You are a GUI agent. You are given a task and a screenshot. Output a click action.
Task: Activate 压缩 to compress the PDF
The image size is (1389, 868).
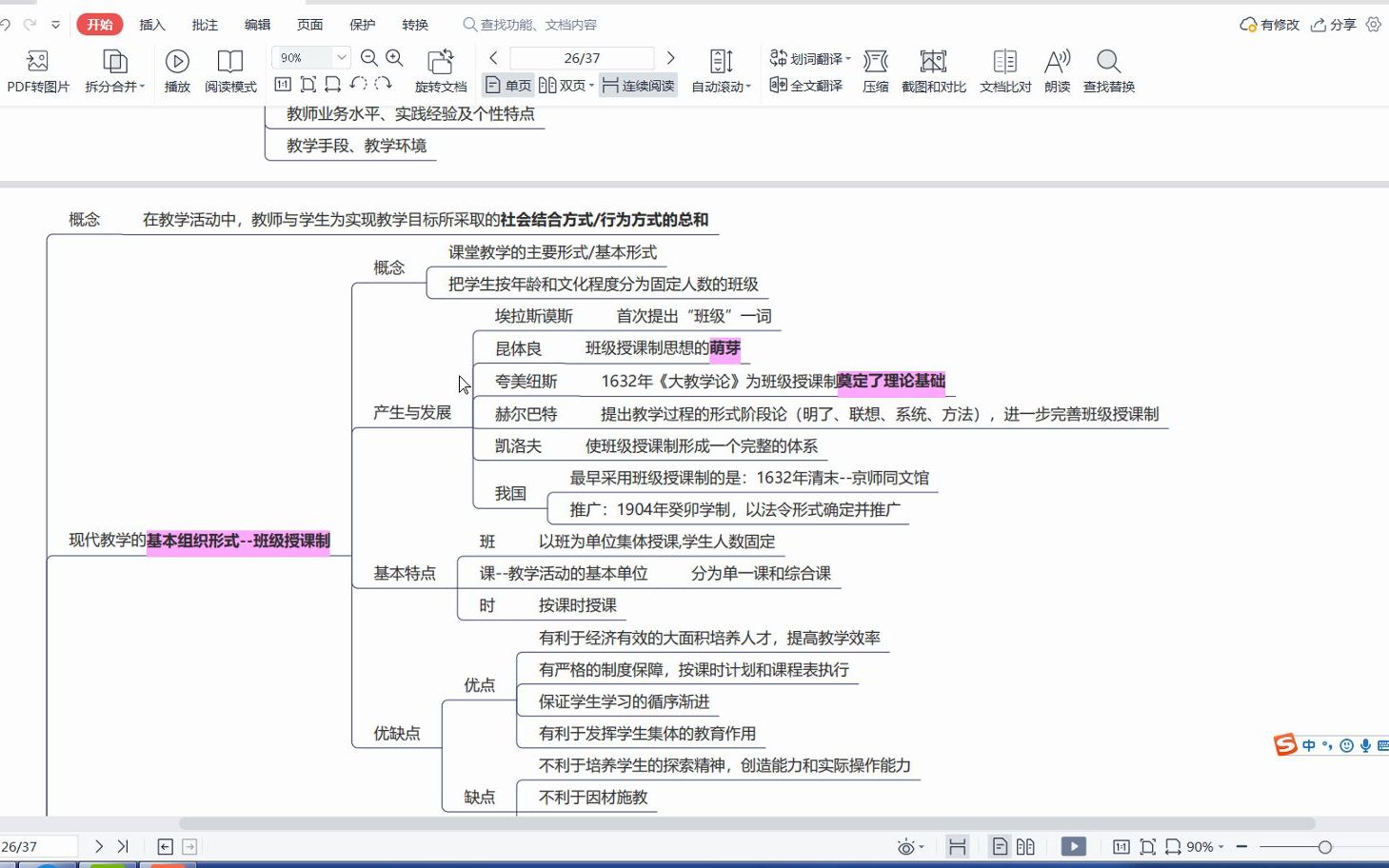pos(874,69)
